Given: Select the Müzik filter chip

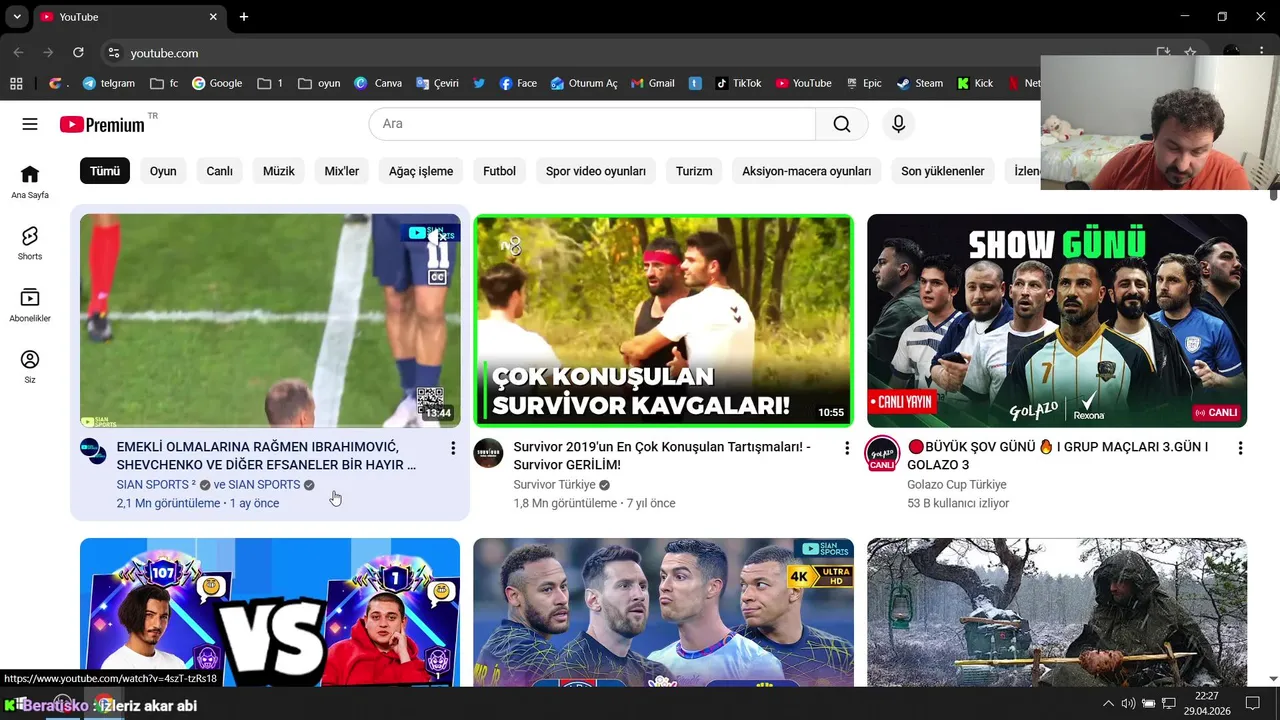Looking at the screenshot, I should click(279, 171).
